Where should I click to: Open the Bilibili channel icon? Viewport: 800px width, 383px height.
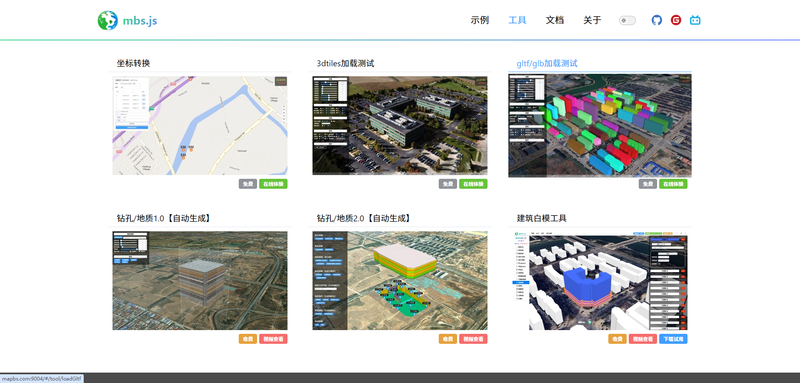(x=695, y=20)
